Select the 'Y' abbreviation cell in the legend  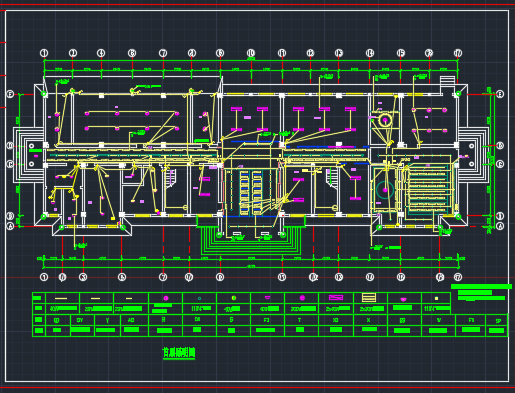coord(107,320)
